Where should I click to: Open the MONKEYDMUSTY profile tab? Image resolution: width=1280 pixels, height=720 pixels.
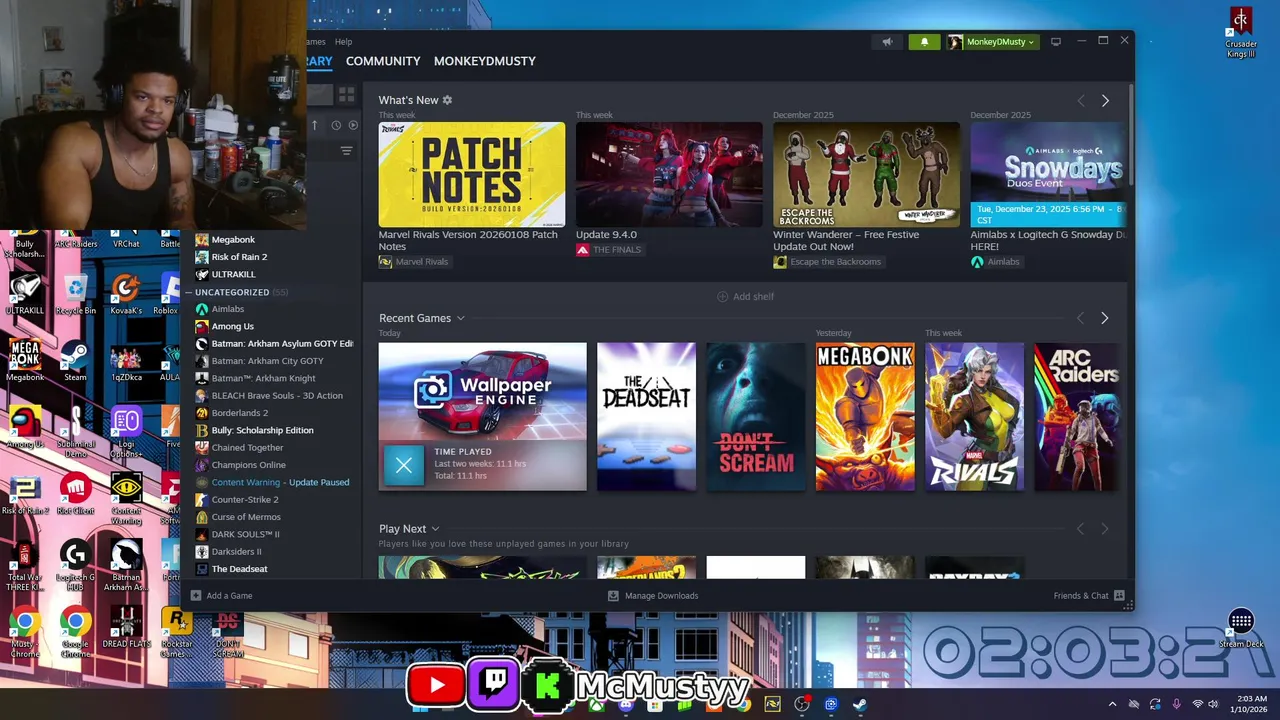[485, 61]
